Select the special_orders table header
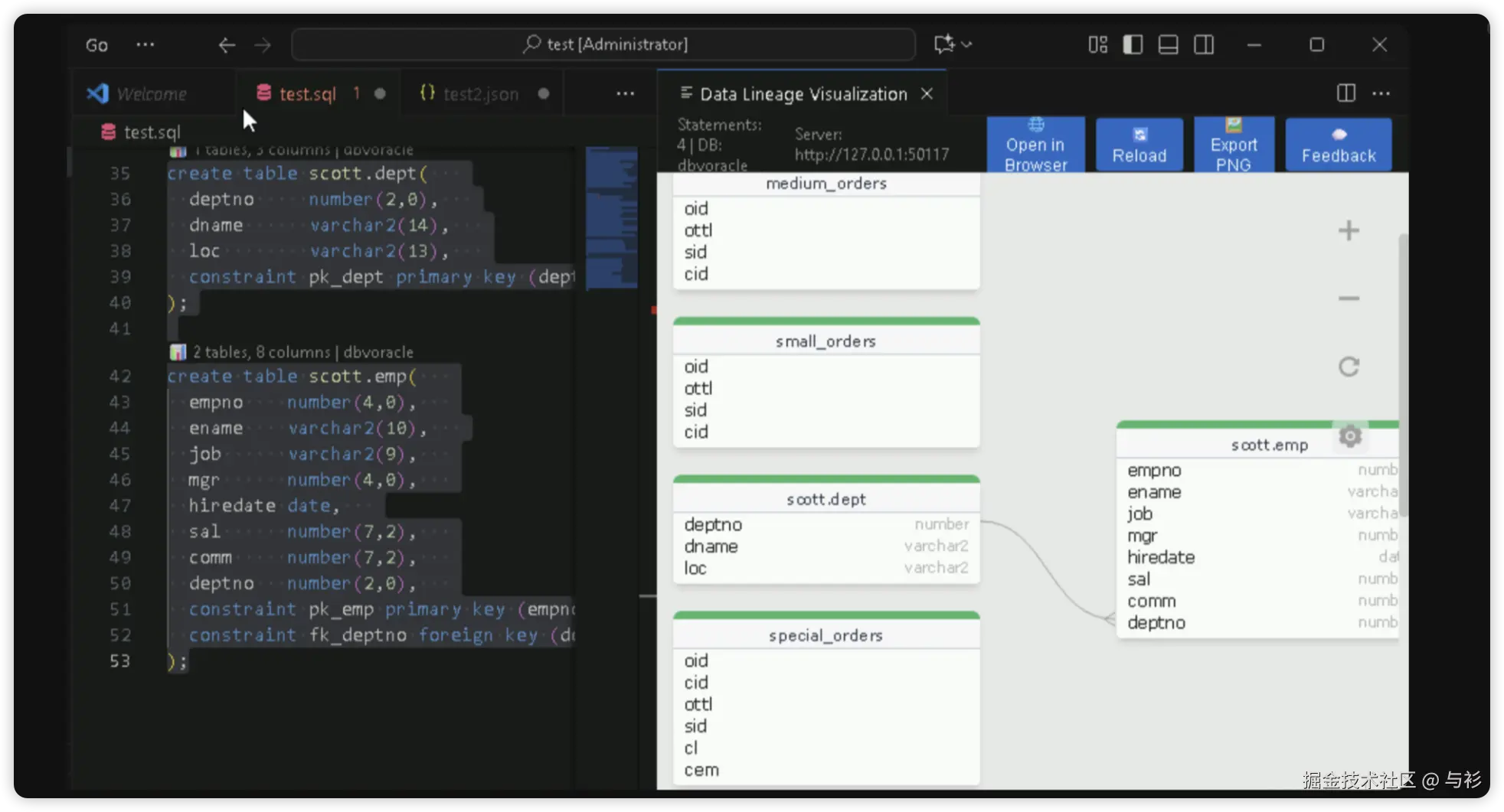 [826, 635]
